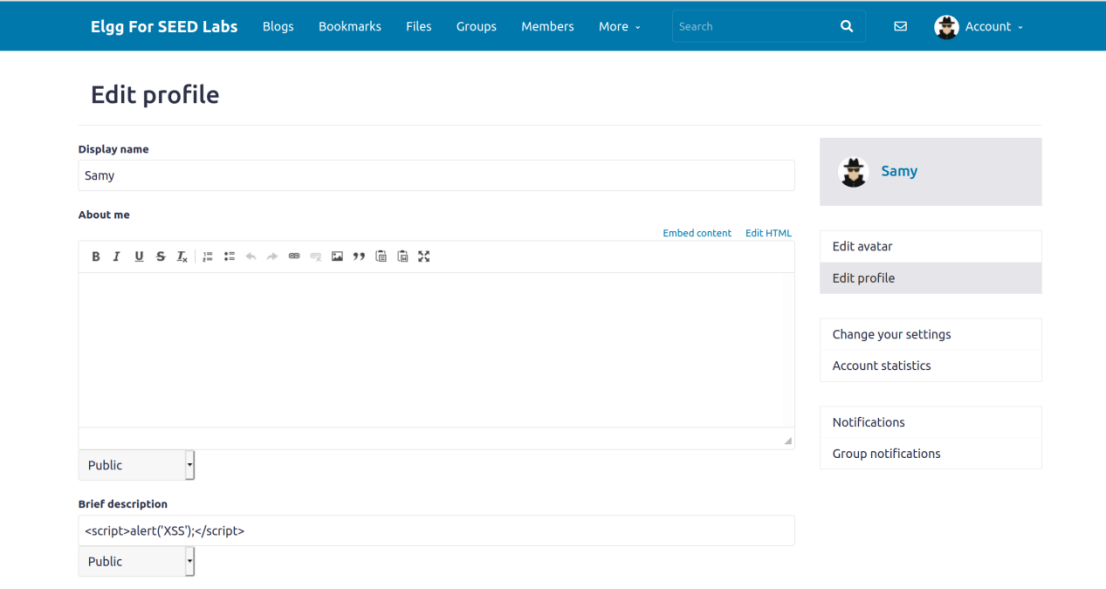The image size is (1106, 589).
Task: Toggle bold formatting in About me editor
Action: click(96, 257)
